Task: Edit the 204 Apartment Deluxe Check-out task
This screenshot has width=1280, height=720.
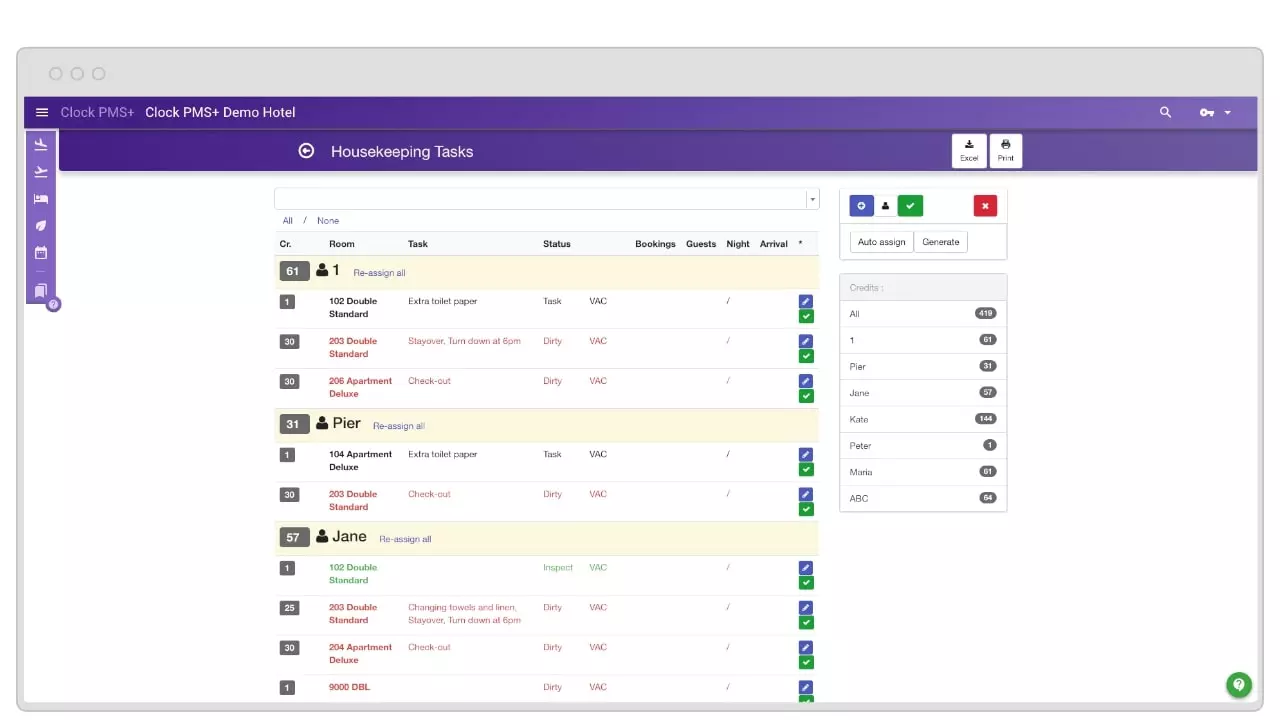Action: (x=806, y=647)
